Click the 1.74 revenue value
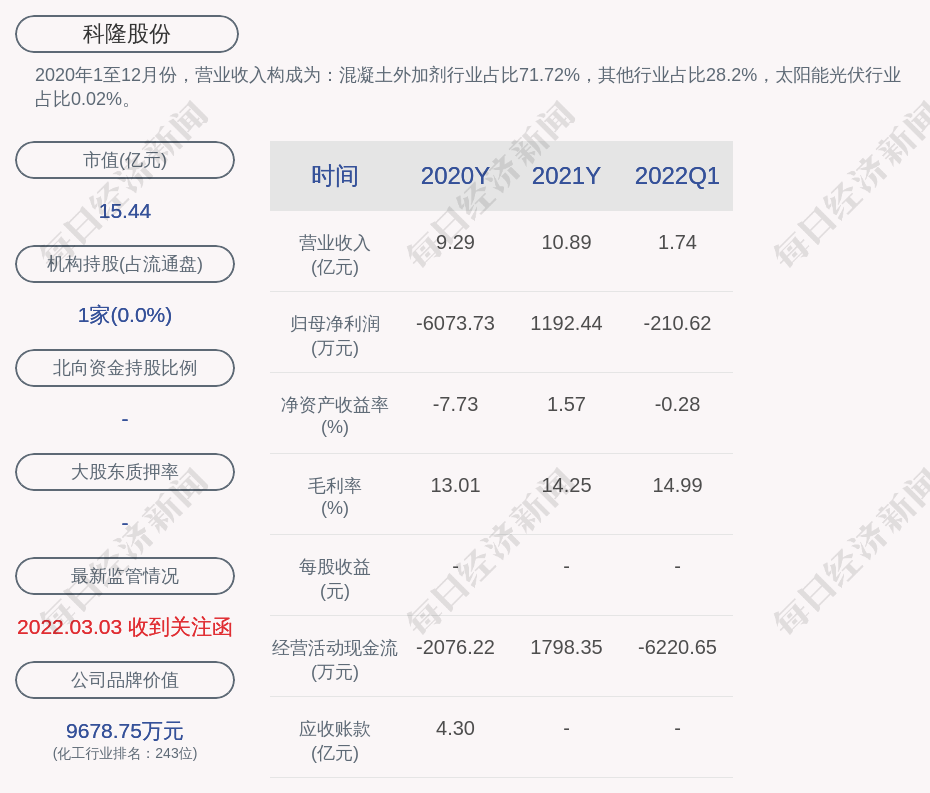Viewport: 930px width, 793px height. (x=677, y=242)
